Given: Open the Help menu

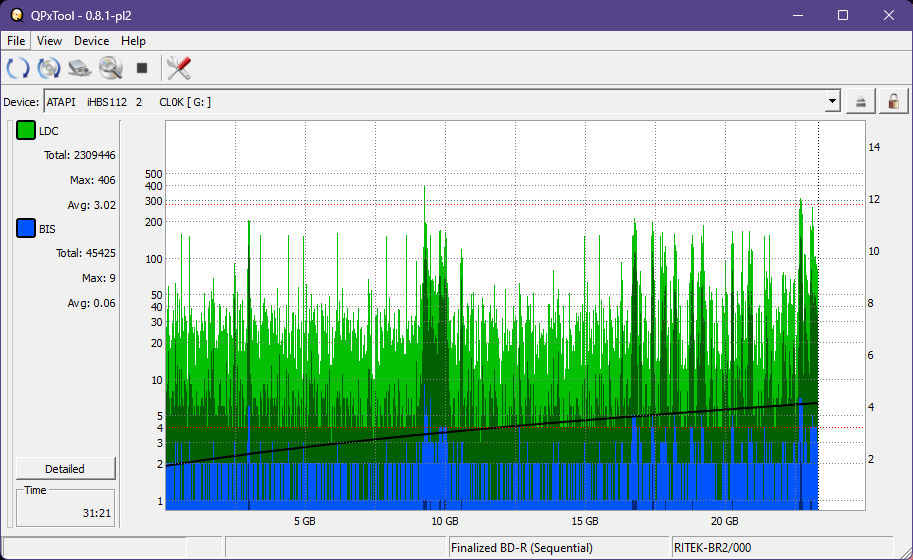Looking at the screenshot, I should coord(133,41).
